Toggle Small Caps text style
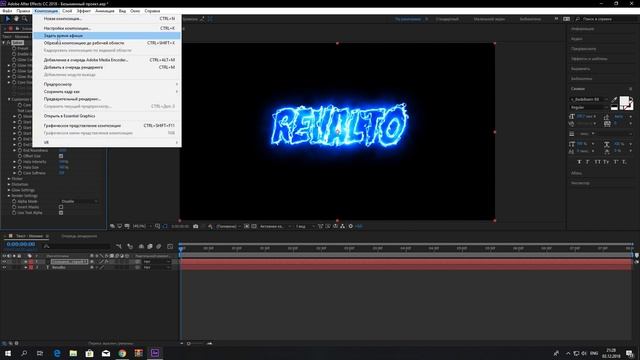 [606, 162]
